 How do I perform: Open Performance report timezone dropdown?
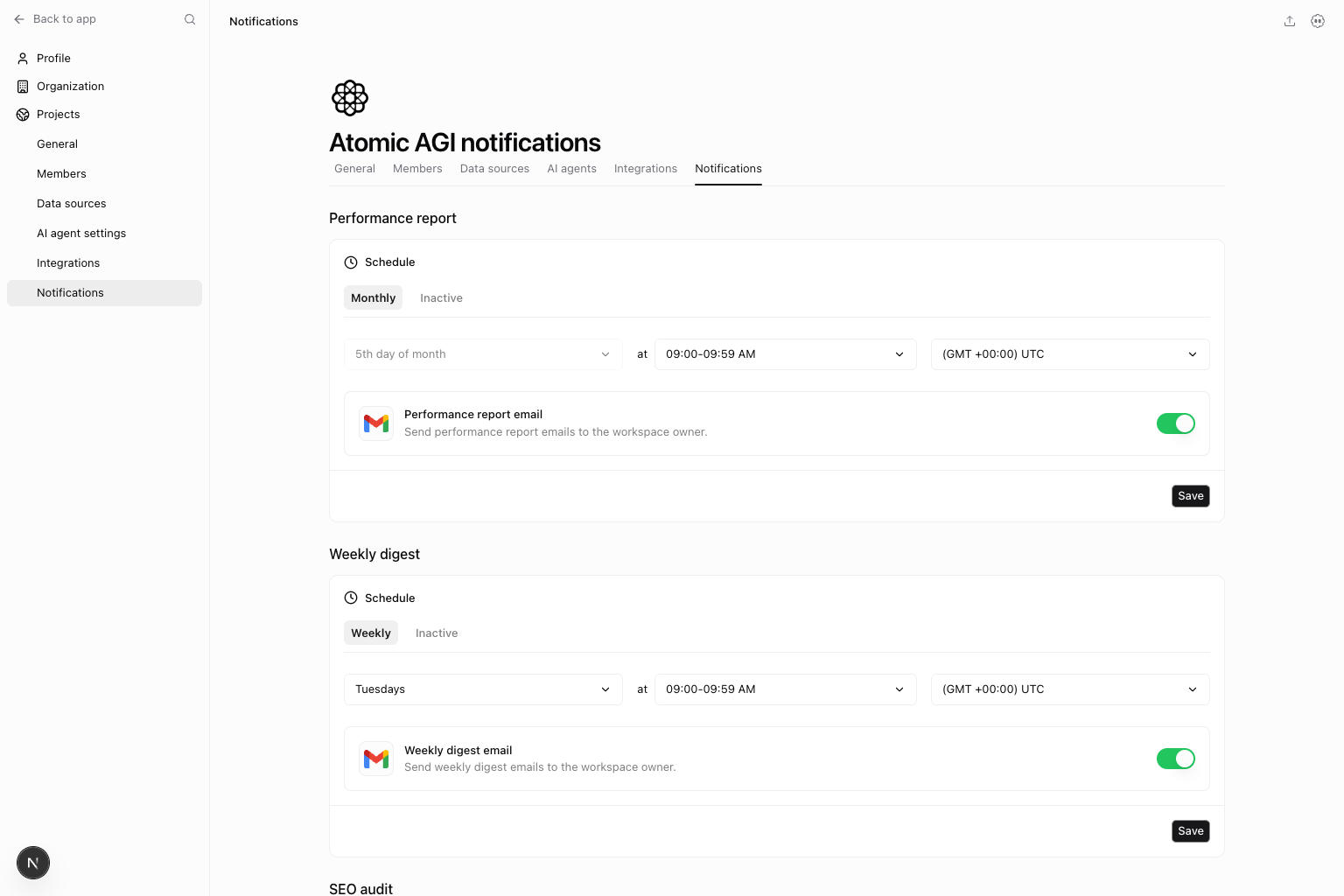click(1070, 354)
